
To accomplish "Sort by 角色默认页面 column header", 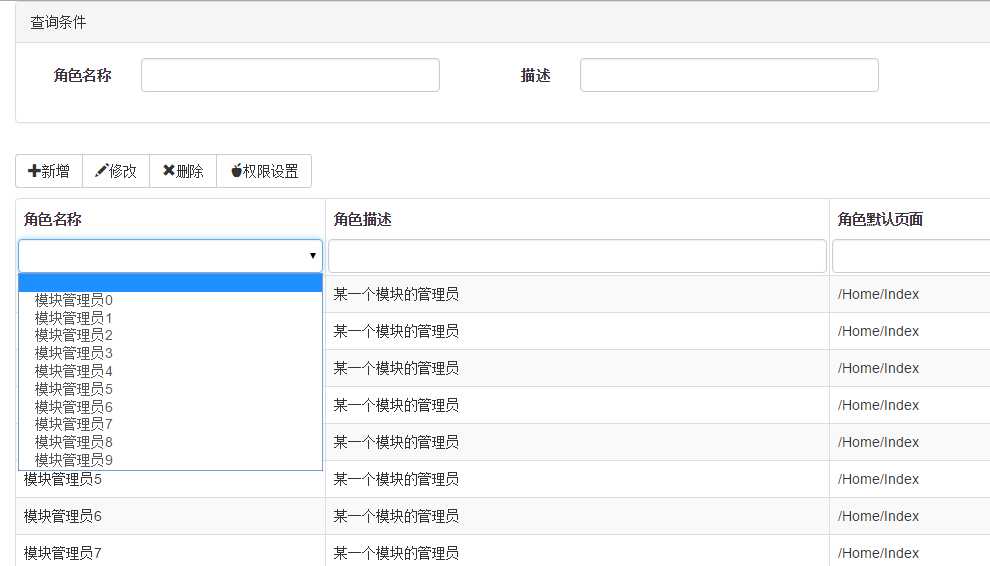I will pyautogui.click(x=880, y=219).
